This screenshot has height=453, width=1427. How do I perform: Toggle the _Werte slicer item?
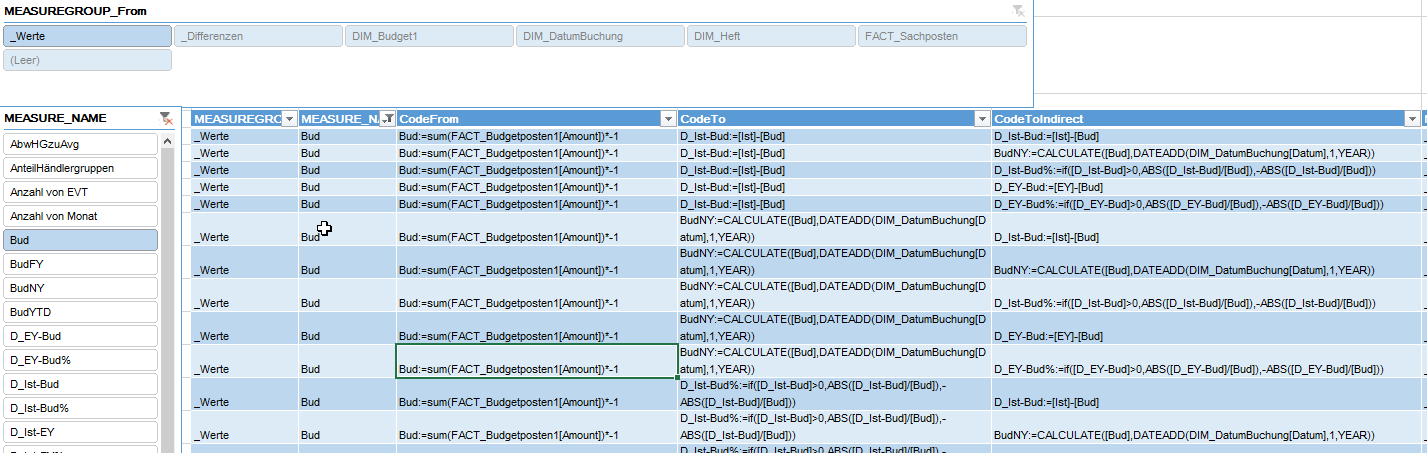(88, 36)
